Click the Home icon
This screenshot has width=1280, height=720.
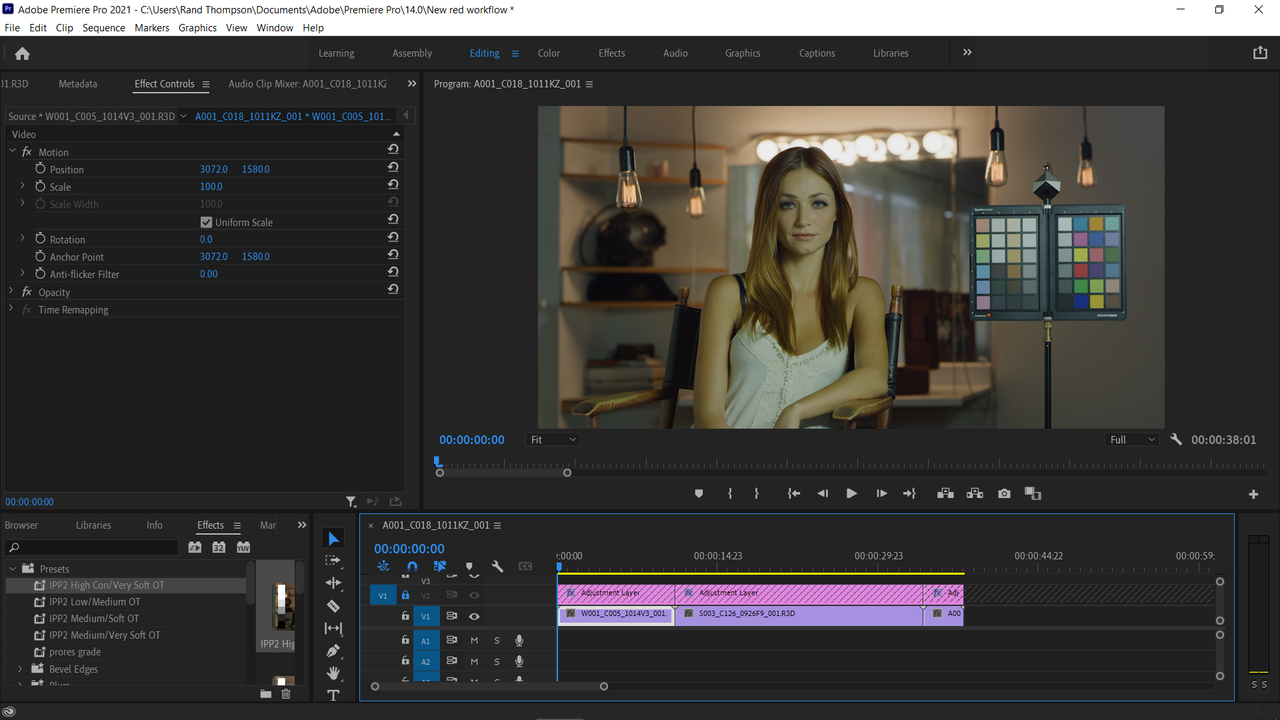point(22,54)
